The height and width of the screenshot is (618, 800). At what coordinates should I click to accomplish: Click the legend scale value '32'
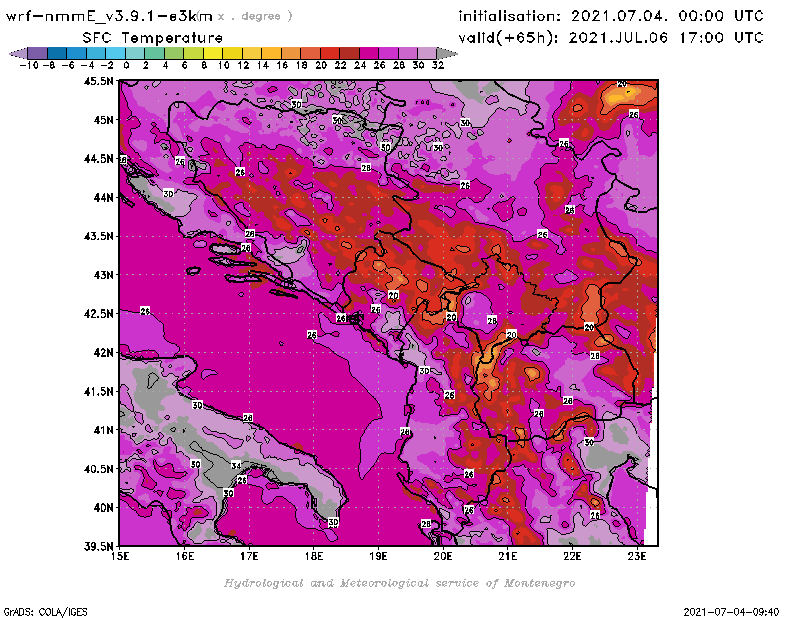pos(438,65)
